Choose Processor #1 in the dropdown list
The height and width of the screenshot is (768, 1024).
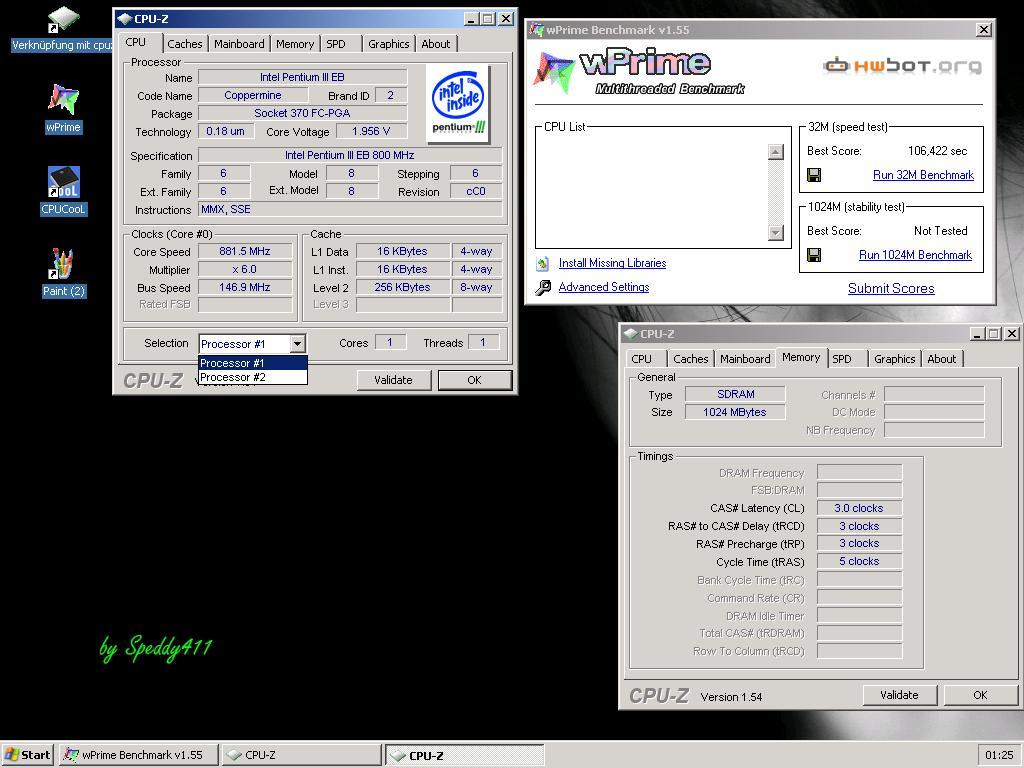(252, 363)
